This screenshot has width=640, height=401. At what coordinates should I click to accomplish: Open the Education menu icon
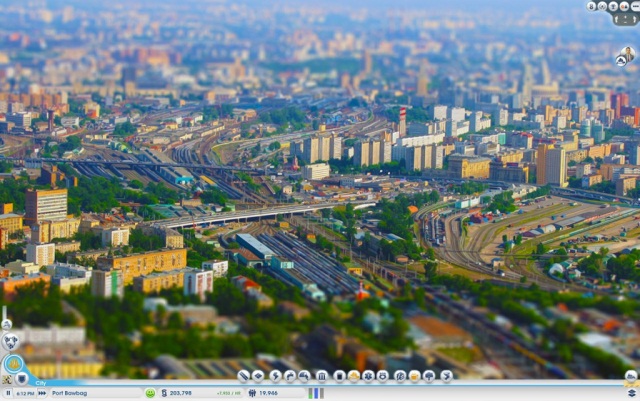(400, 376)
